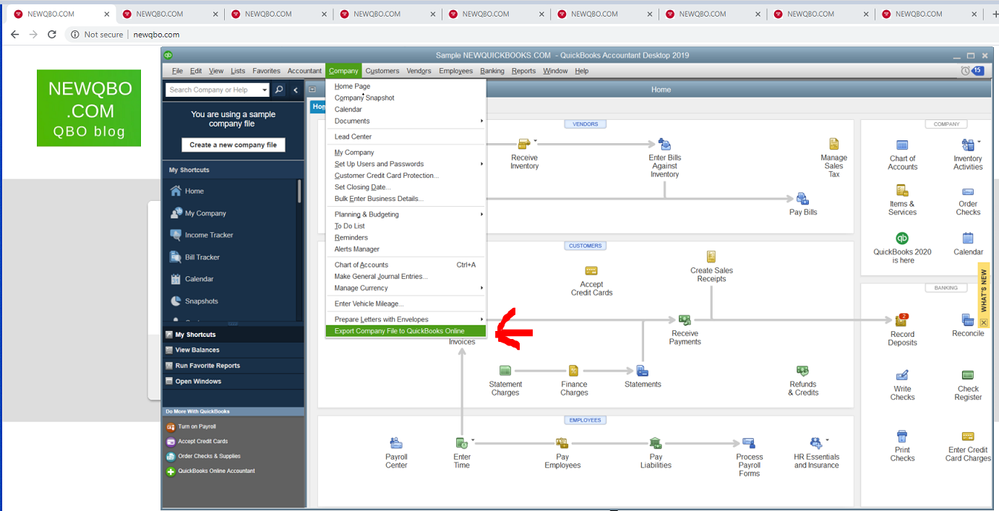The width and height of the screenshot is (999, 511).
Task: Open the Payroll Center icon
Action: 396,443
